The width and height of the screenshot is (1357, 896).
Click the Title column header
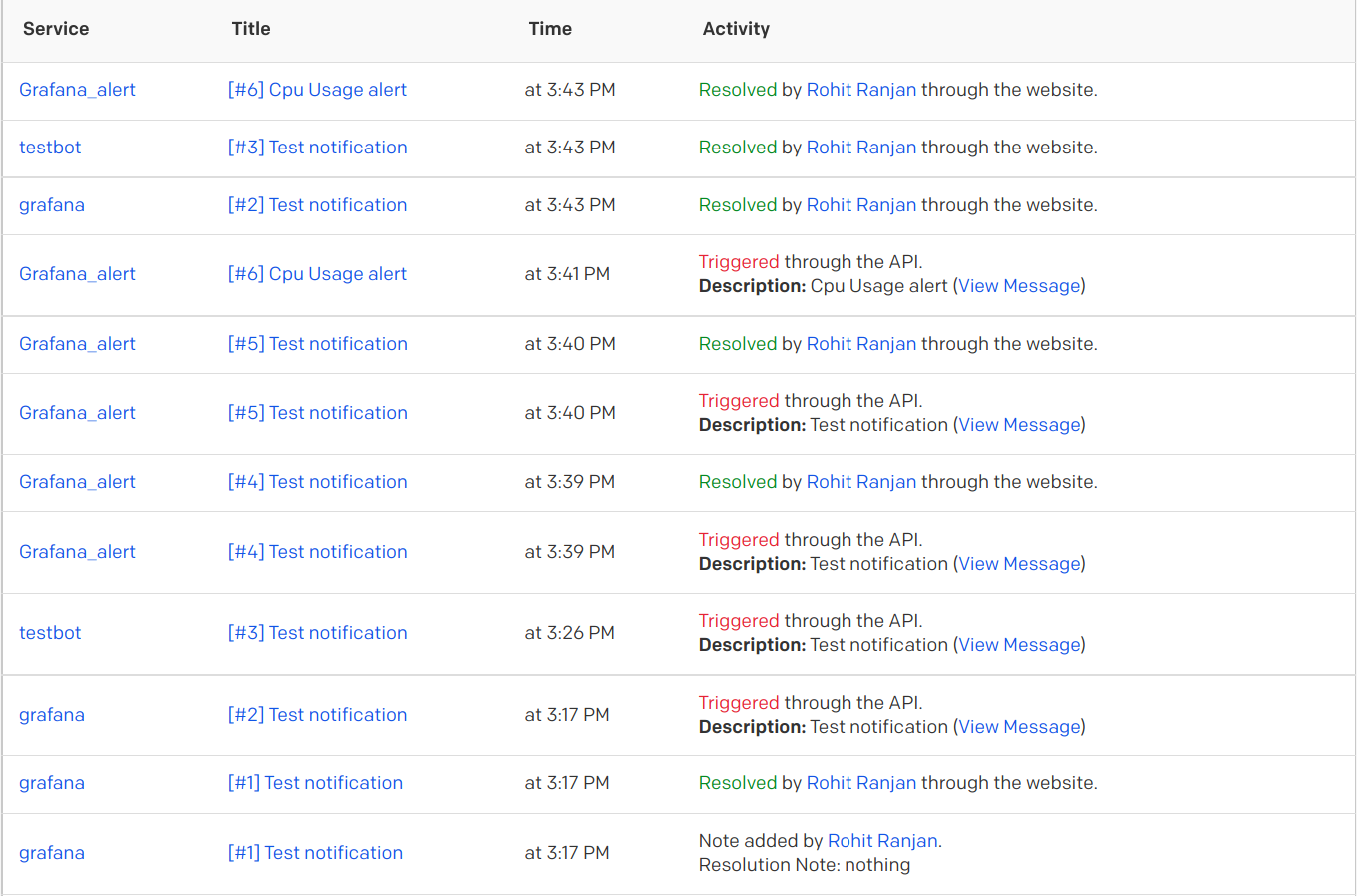point(251,29)
